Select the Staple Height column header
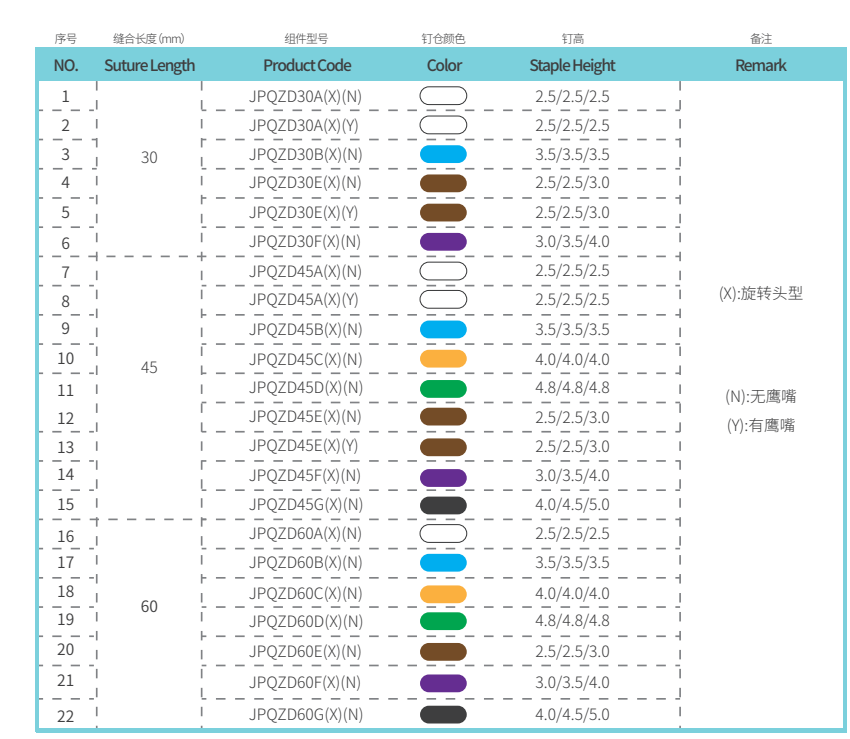 pos(572,65)
